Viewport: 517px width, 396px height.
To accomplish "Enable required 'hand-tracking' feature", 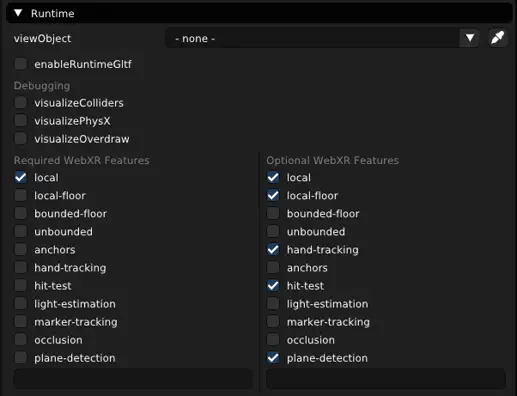I will pos(21,267).
